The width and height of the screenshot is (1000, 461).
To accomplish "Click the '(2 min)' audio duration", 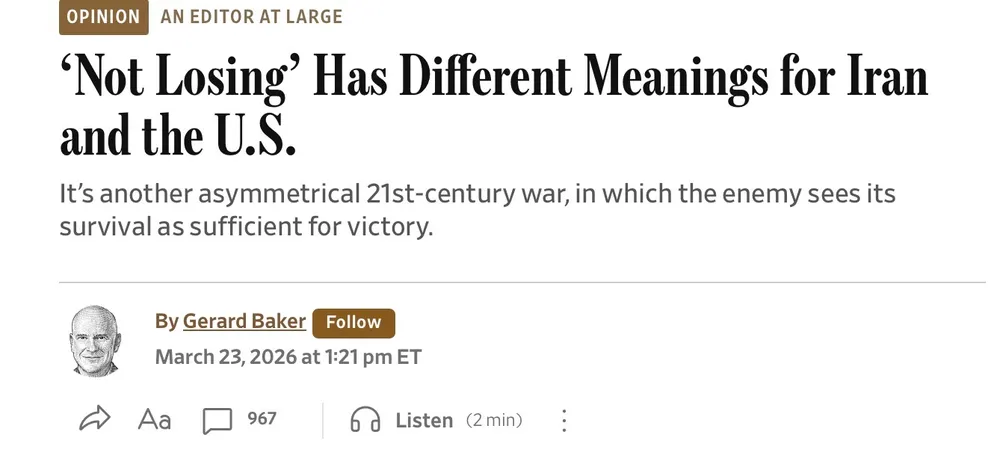I will point(494,420).
